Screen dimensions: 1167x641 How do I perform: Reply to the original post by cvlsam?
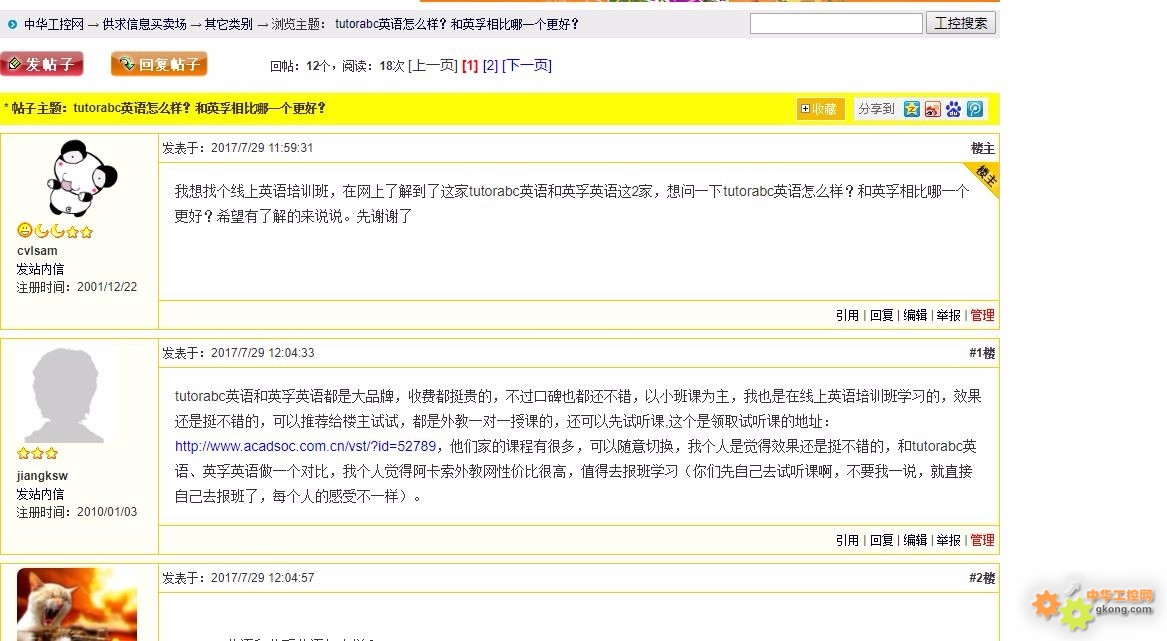(x=881, y=316)
